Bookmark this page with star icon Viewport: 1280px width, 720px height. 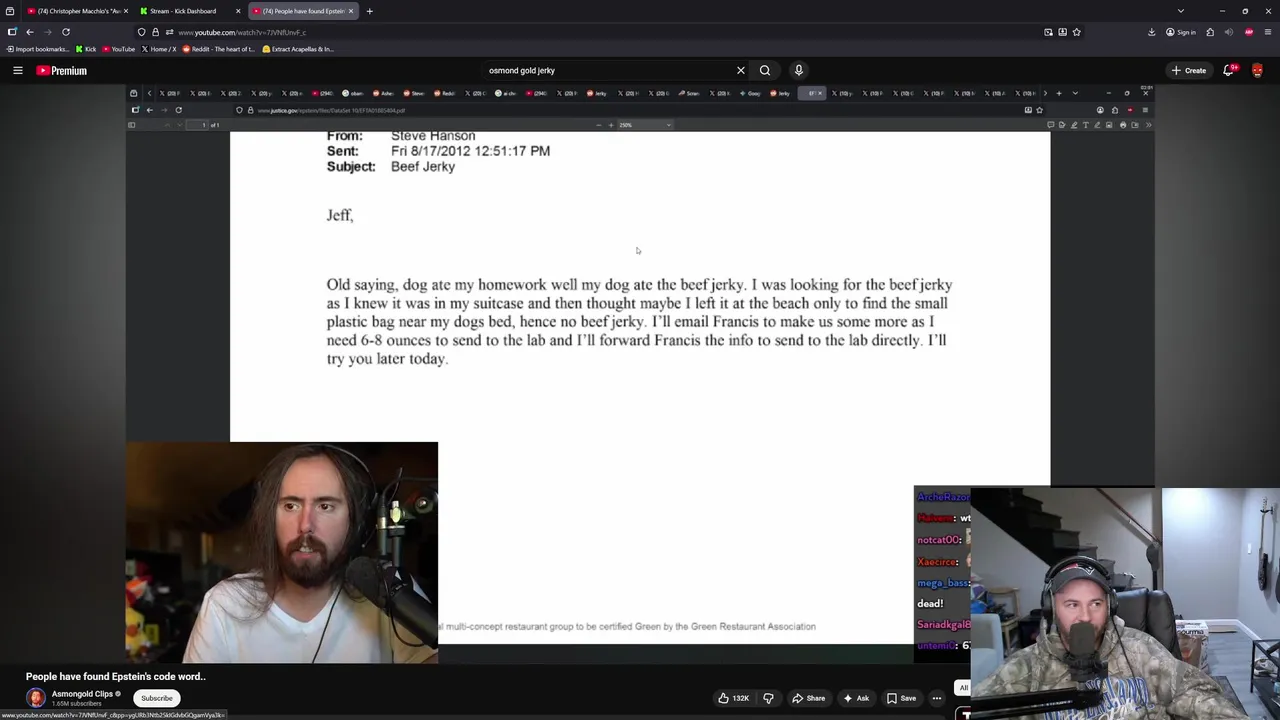[x=1076, y=32]
